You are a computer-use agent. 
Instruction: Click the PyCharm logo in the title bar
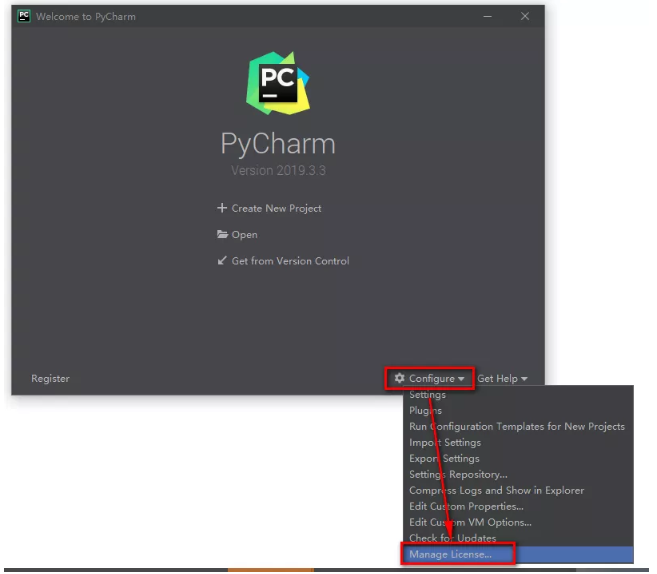[24, 16]
